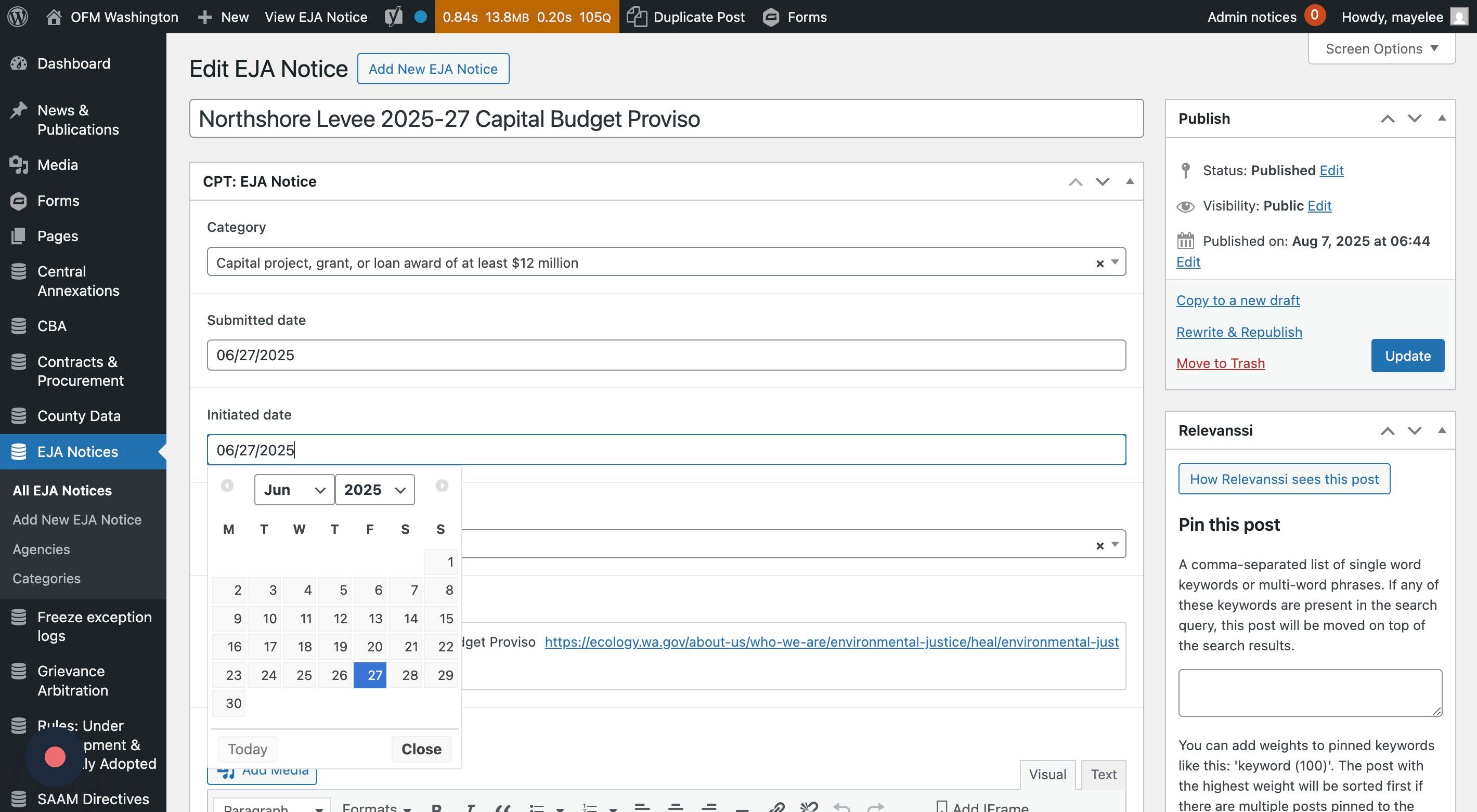Open the year dropdown showing 2025

pyautogui.click(x=374, y=490)
